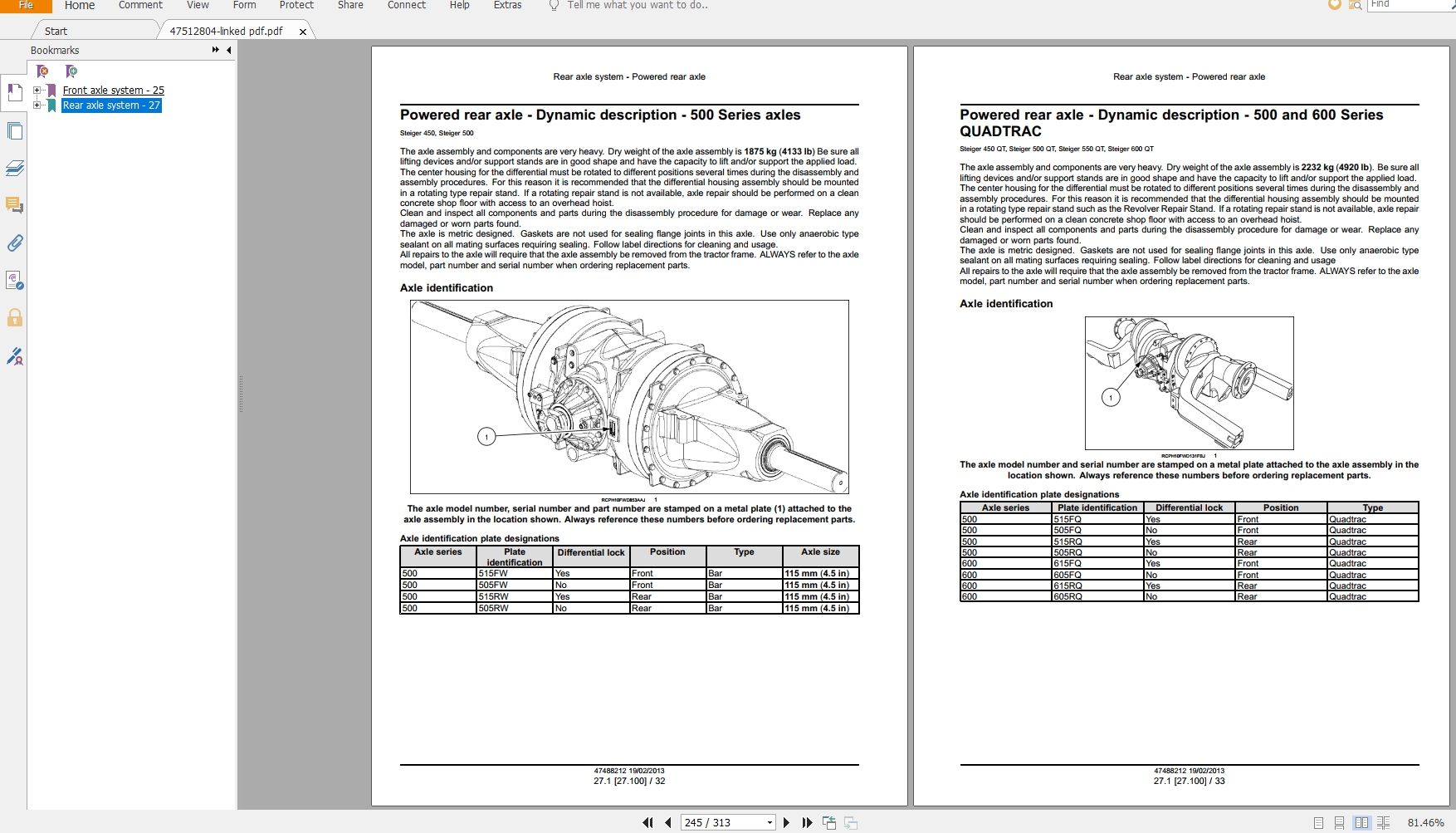
Task: Expand the Front axle system bookmark
Action: 37,90
